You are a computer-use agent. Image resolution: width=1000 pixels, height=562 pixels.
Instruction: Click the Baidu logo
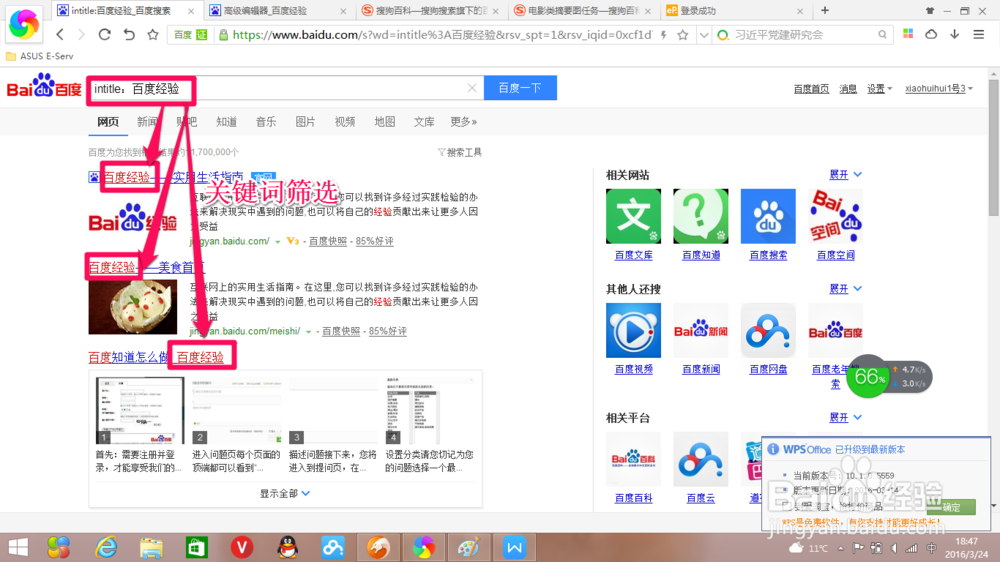(x=44, y=86)
